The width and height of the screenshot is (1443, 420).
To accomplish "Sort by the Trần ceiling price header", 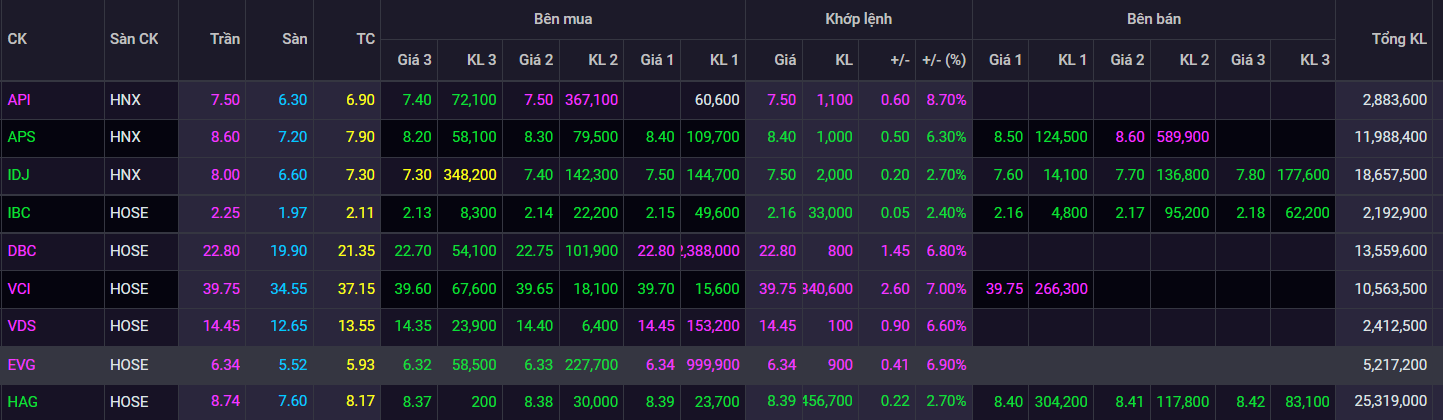I will point(225,39).
